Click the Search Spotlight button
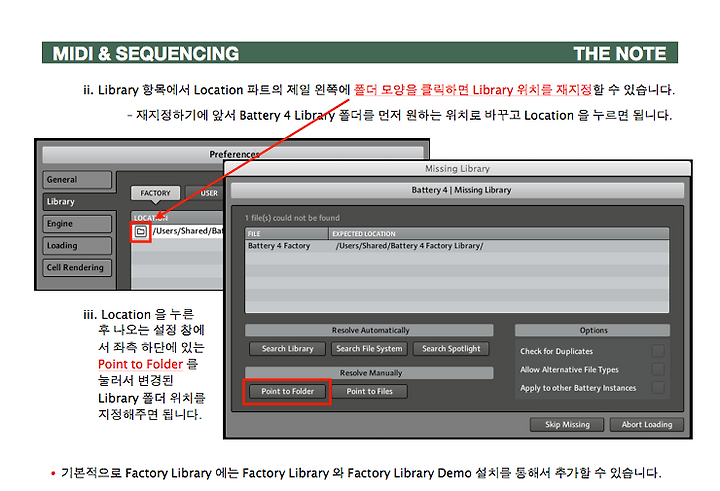The image size is (720, 491). click(x=451, y=349)
